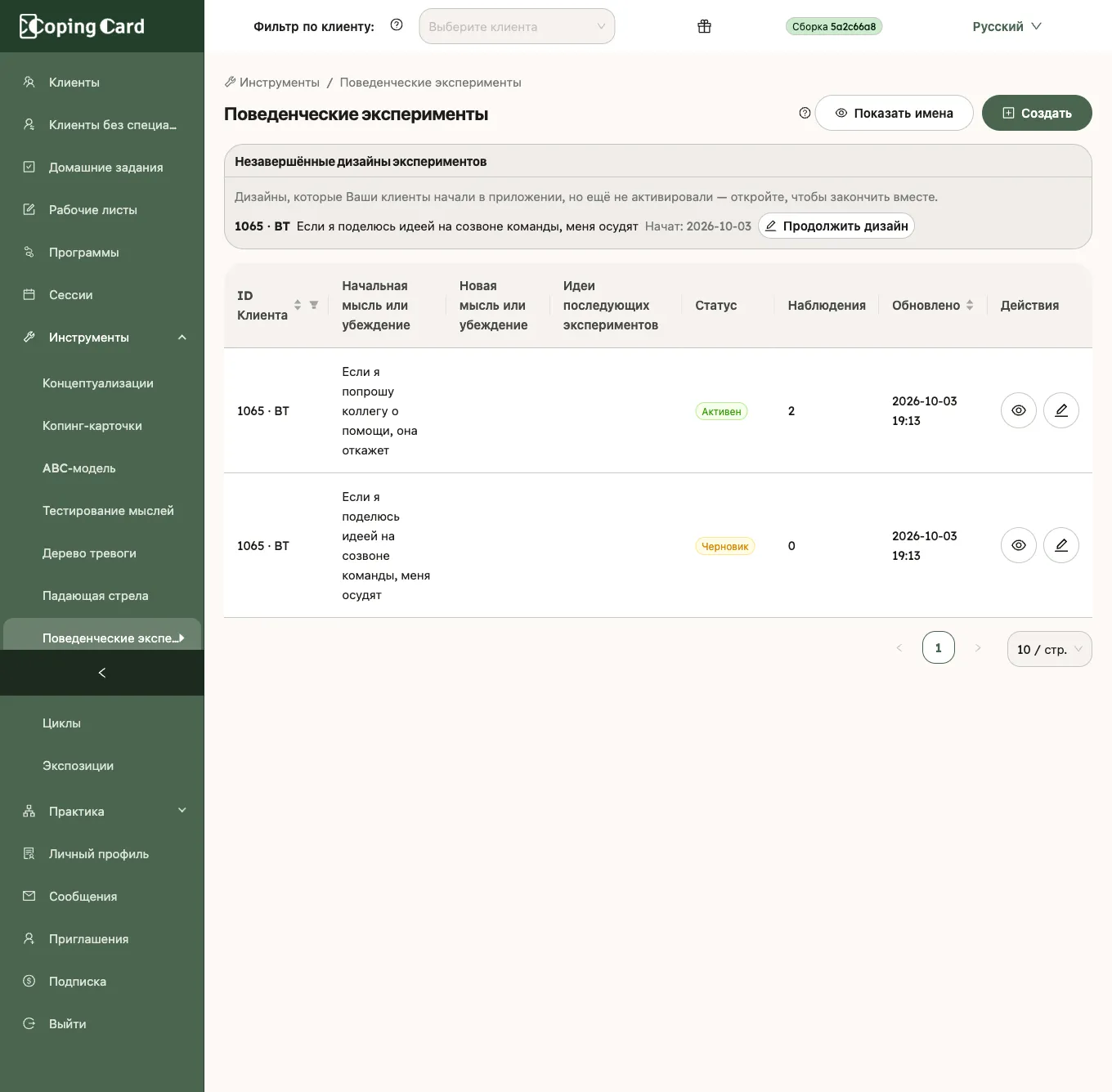Open Сообщения in sidebar
The width and height of the screenshot is (1112, 1092).
[x=102, y=896]
